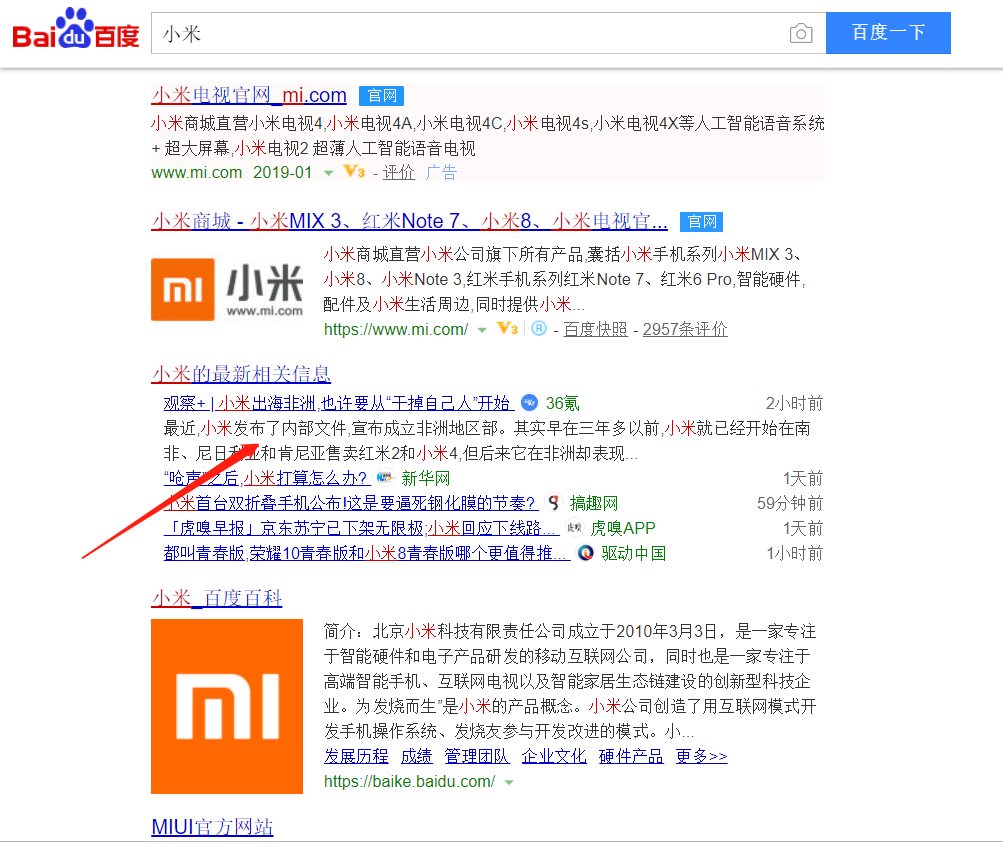The image size is (1003, 843).
Task: Click the 36氪 source name
Action: [562, 403]
